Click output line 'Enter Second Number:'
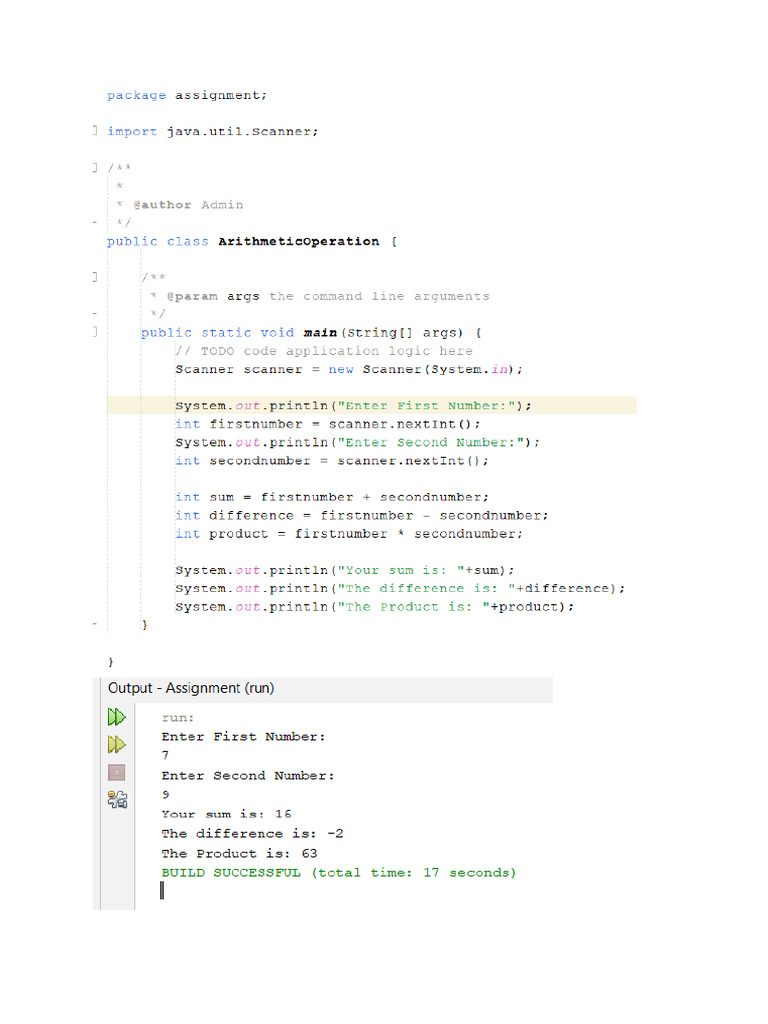 (x=248, y=776)
